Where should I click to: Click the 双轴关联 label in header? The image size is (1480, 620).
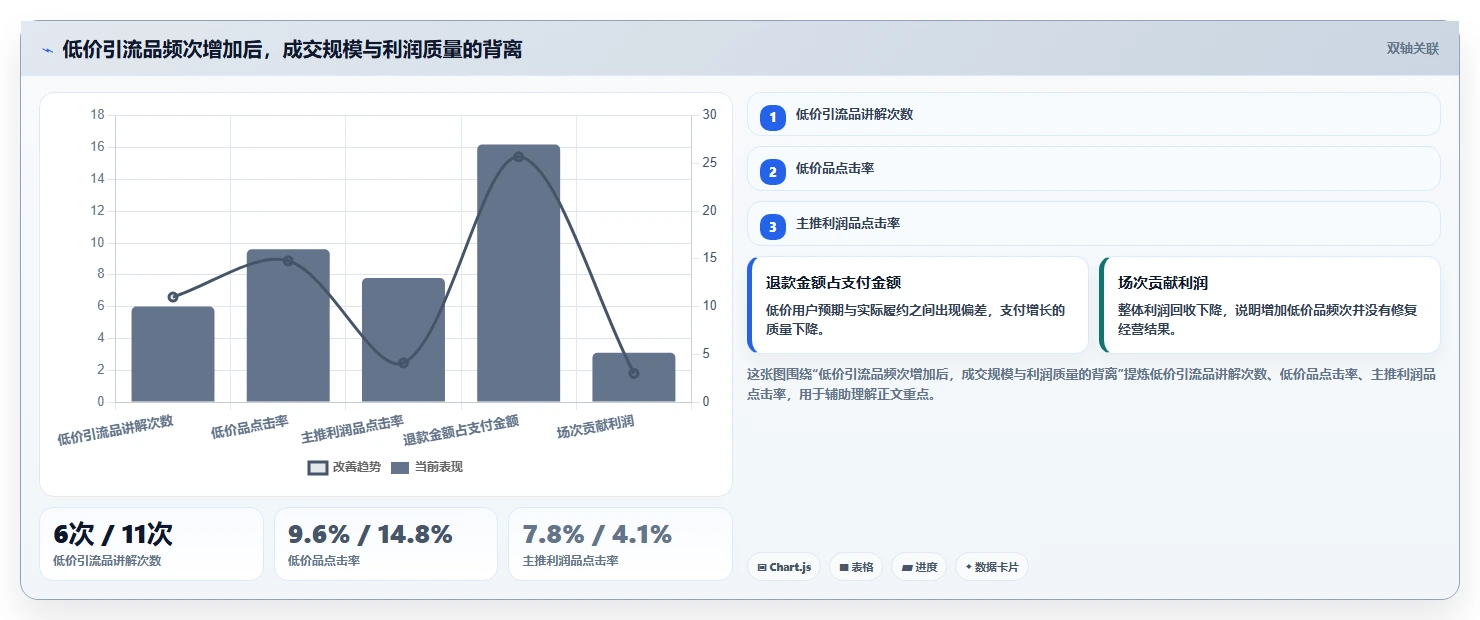pyautogui.click(x=1412, y=49)
